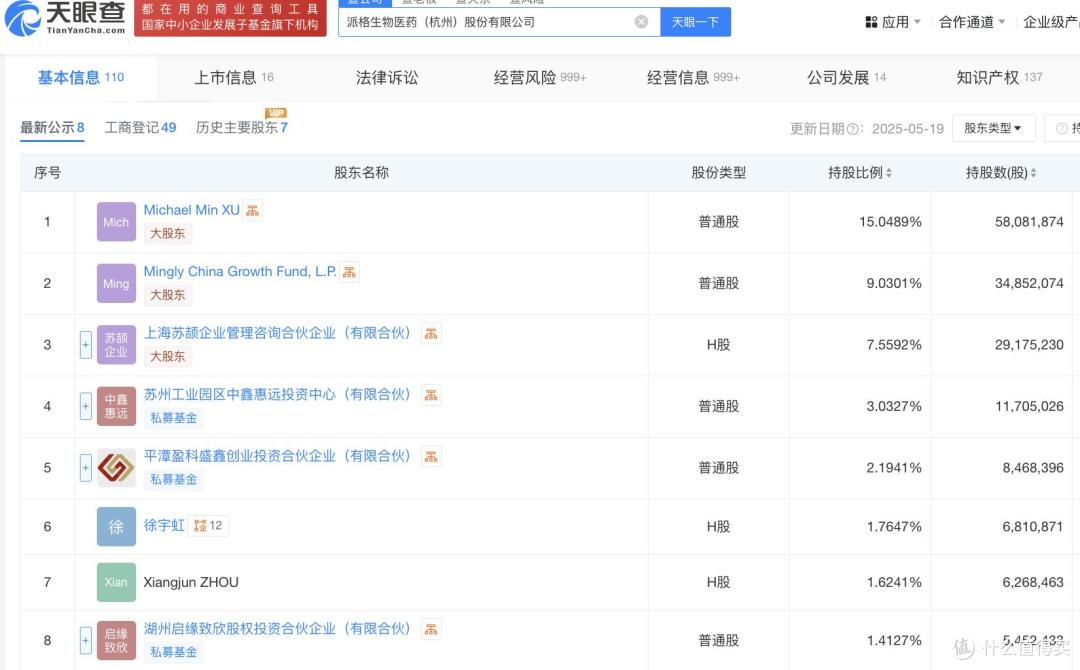
Task: Open equity structure icon next to Mingly China Growth Fund
Action: click(x=349, y=272)
